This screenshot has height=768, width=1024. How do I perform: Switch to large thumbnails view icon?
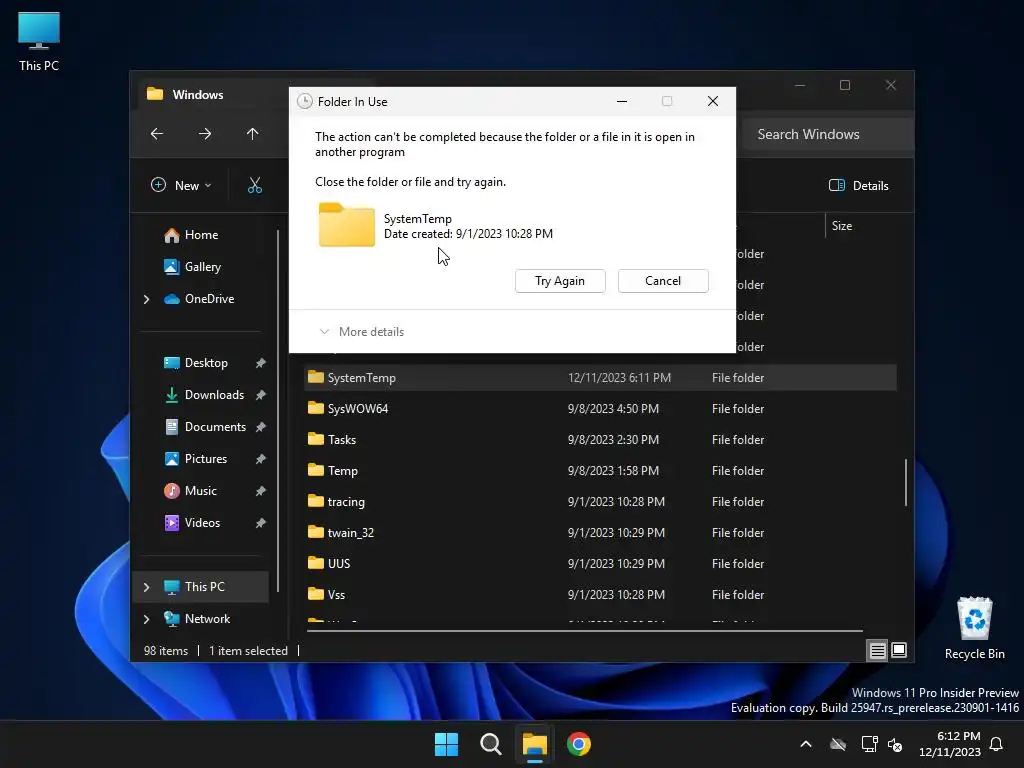click(x=899, y=650)
